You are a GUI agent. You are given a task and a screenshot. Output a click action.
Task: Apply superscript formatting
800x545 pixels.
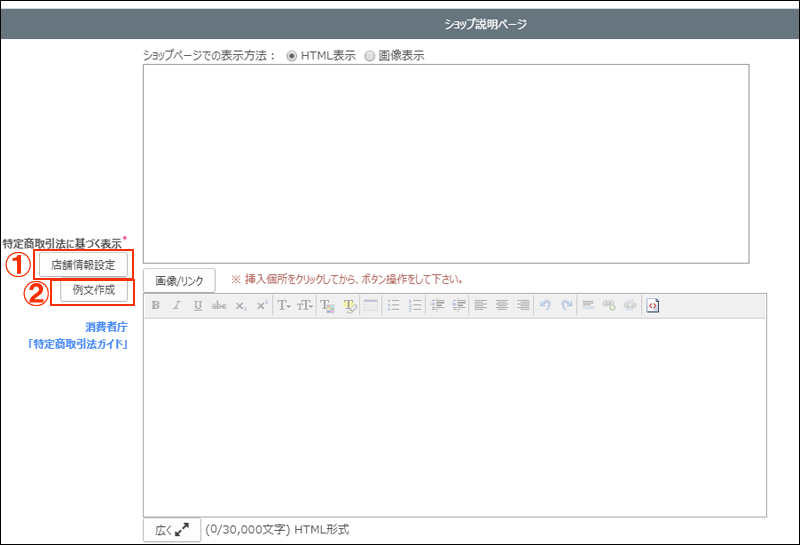[262, 305]
